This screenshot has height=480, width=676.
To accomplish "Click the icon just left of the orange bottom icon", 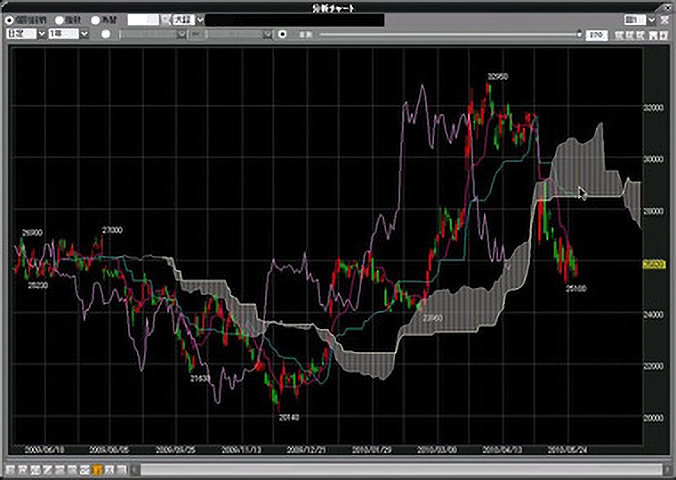I will coord(83,469).
